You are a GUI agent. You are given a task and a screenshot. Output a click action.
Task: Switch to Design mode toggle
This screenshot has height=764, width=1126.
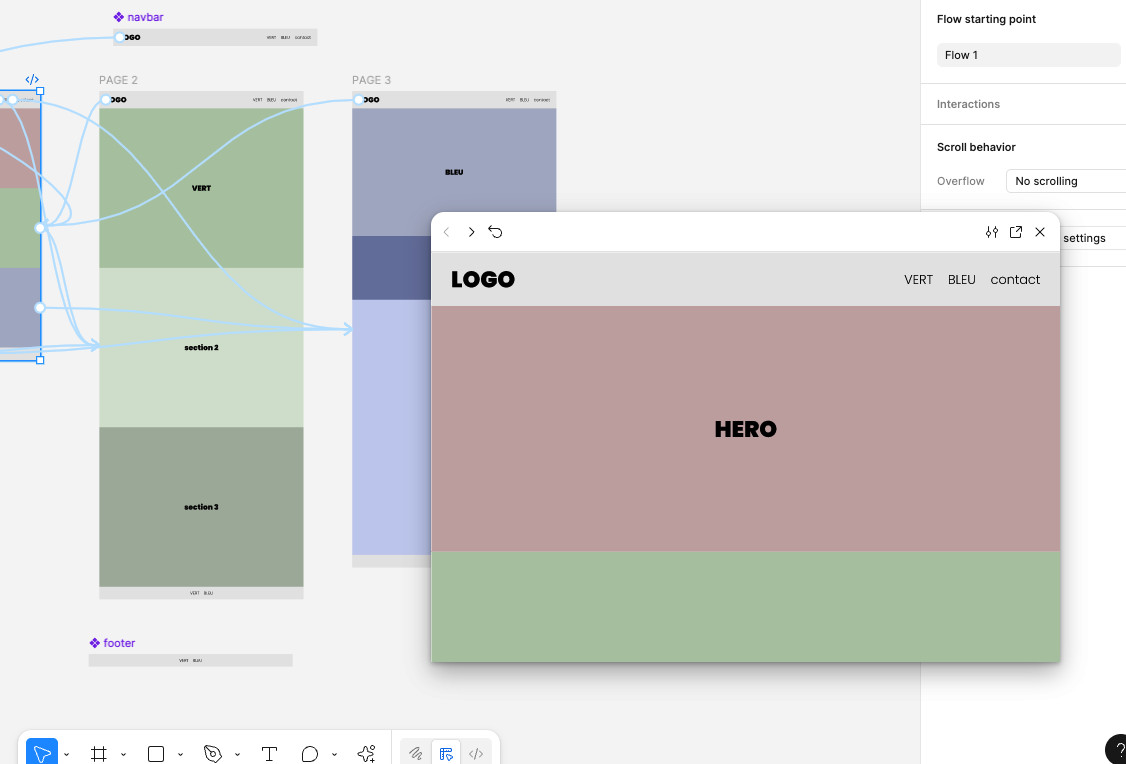coord(446,754)
